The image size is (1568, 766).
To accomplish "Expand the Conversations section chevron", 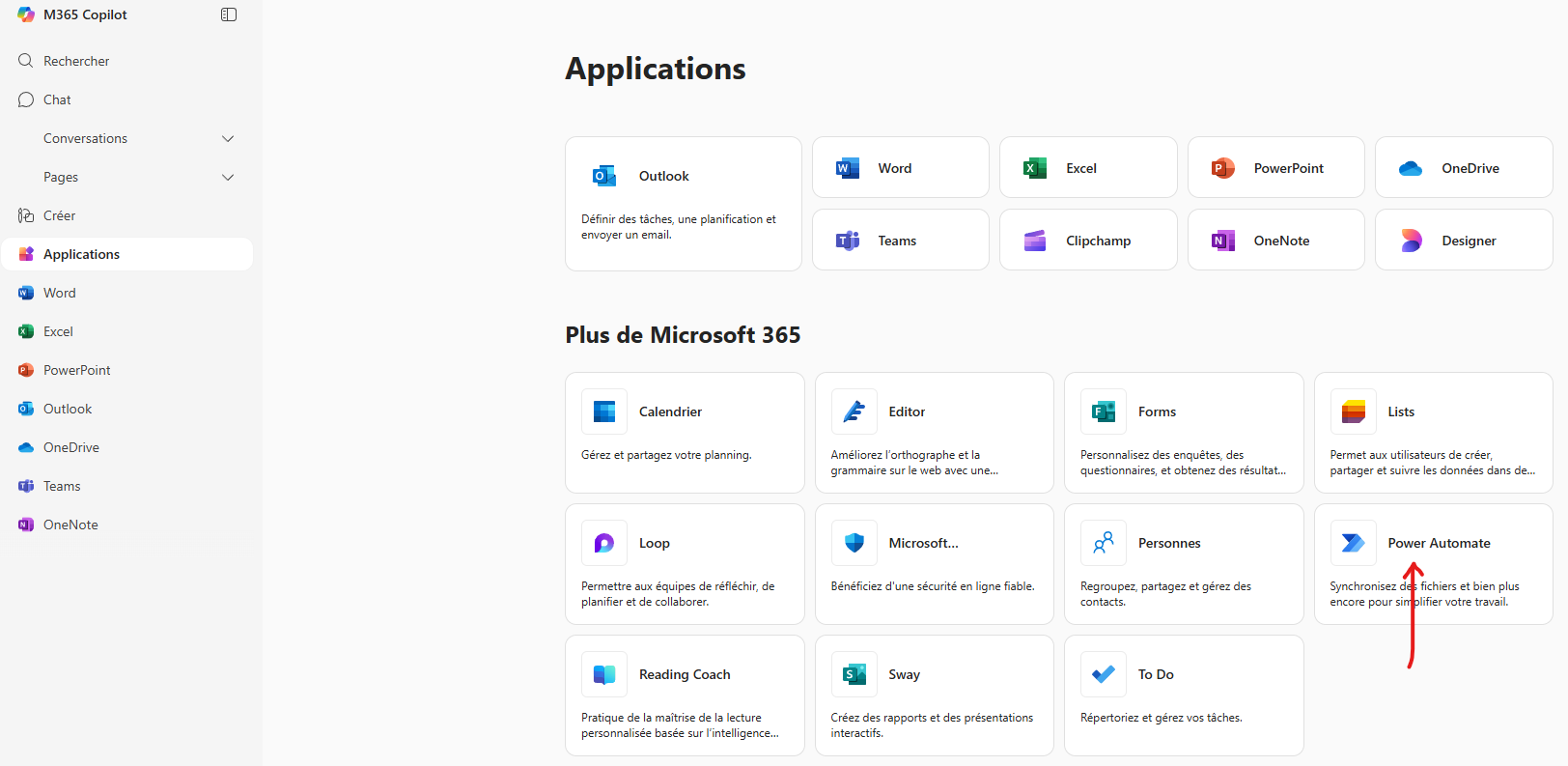I will coord(228,138).
